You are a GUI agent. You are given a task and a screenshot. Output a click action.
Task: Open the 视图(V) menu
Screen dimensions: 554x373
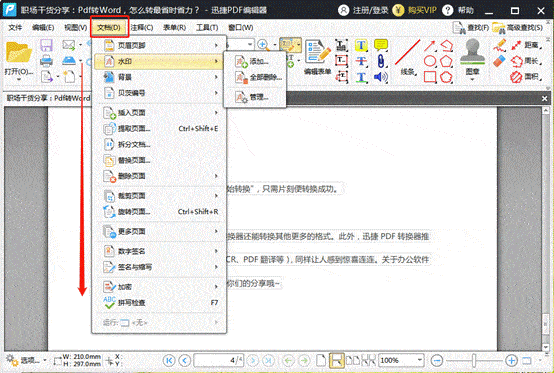[x=76, y=28]
